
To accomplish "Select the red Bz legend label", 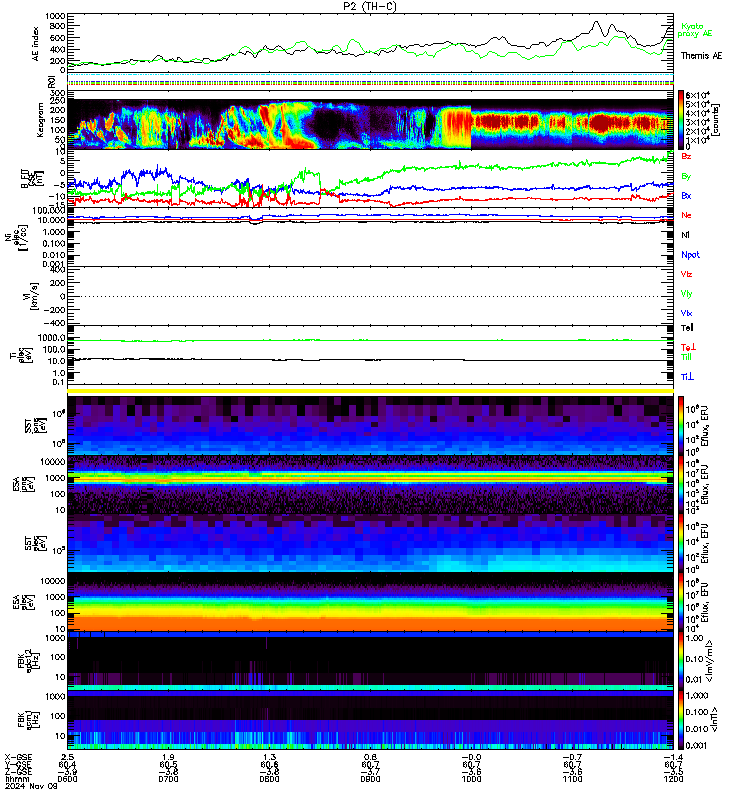I will pyautogui.click(x=686, y=156).
